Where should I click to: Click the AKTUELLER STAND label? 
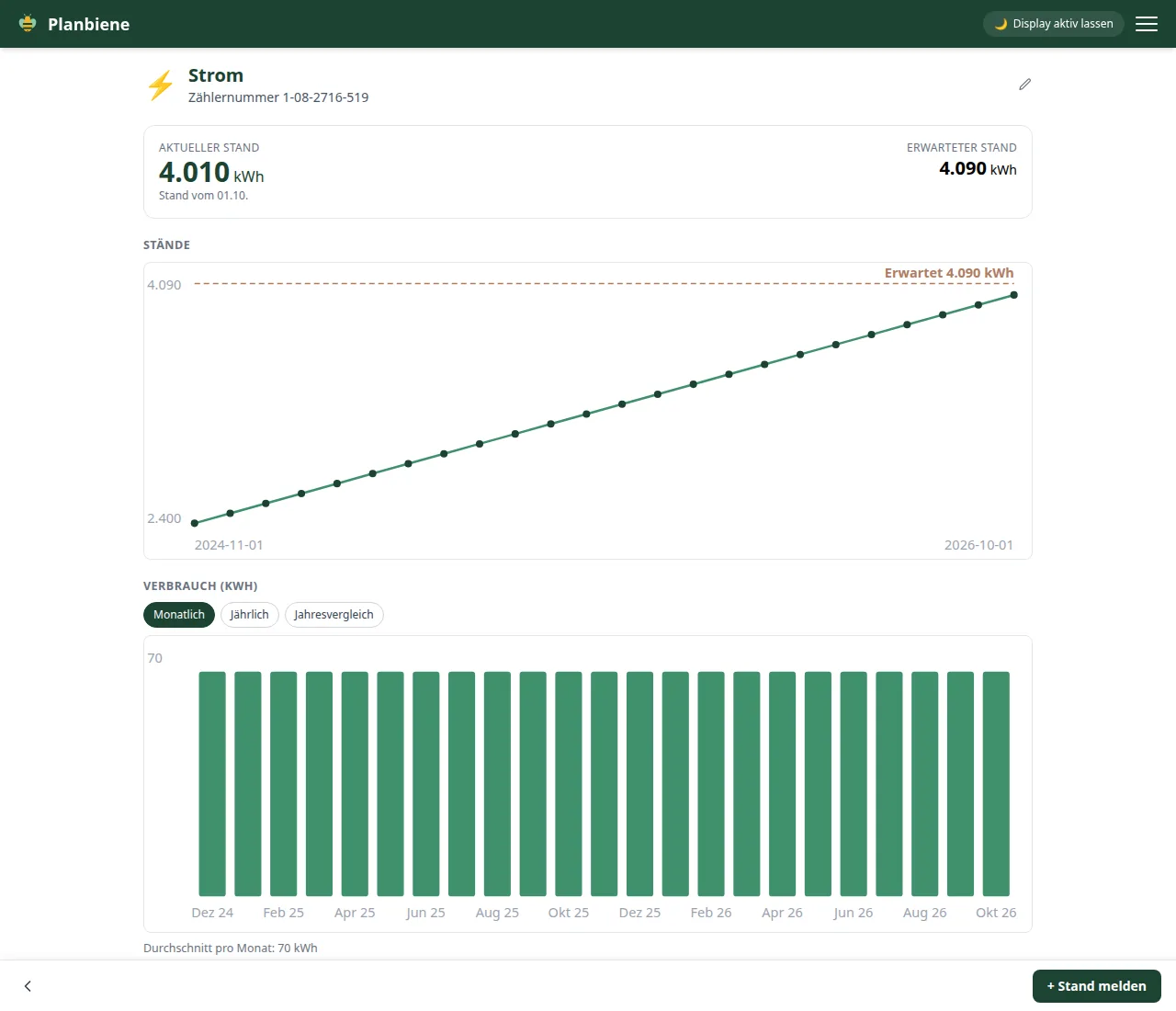coord(209,148)
